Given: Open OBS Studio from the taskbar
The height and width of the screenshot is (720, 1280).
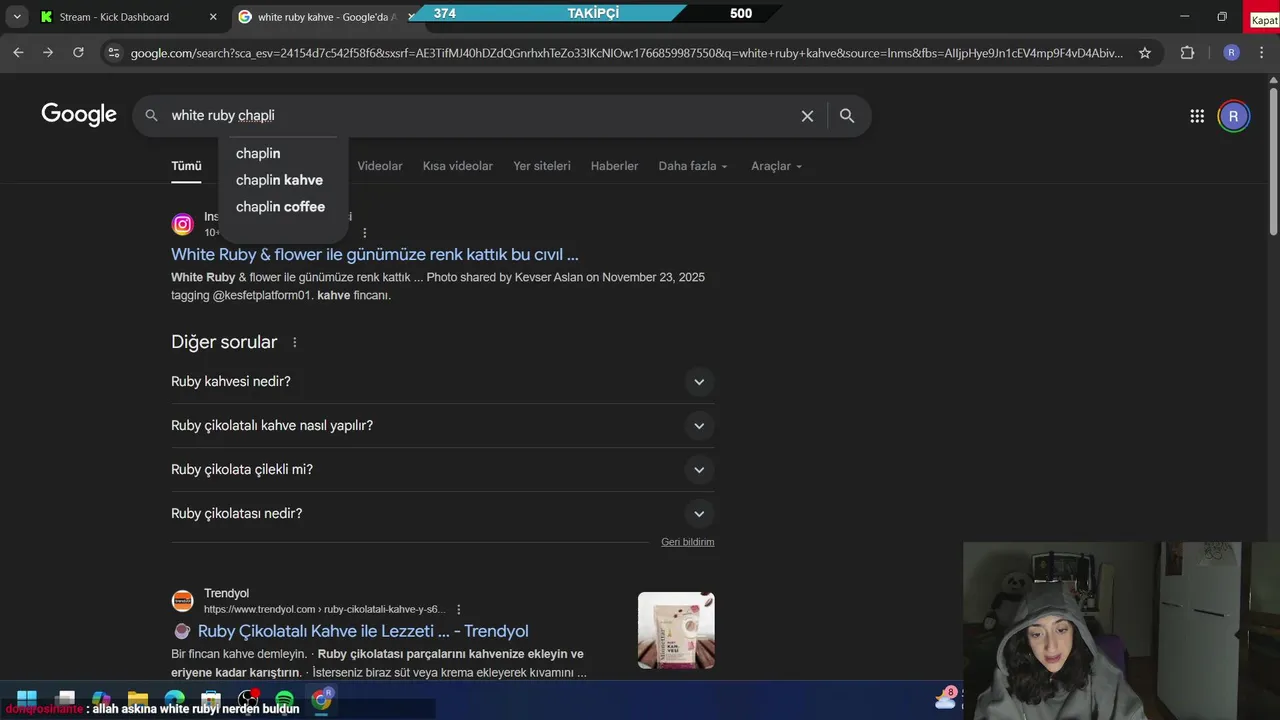Looking at the screenshot, I should (248, 699).
